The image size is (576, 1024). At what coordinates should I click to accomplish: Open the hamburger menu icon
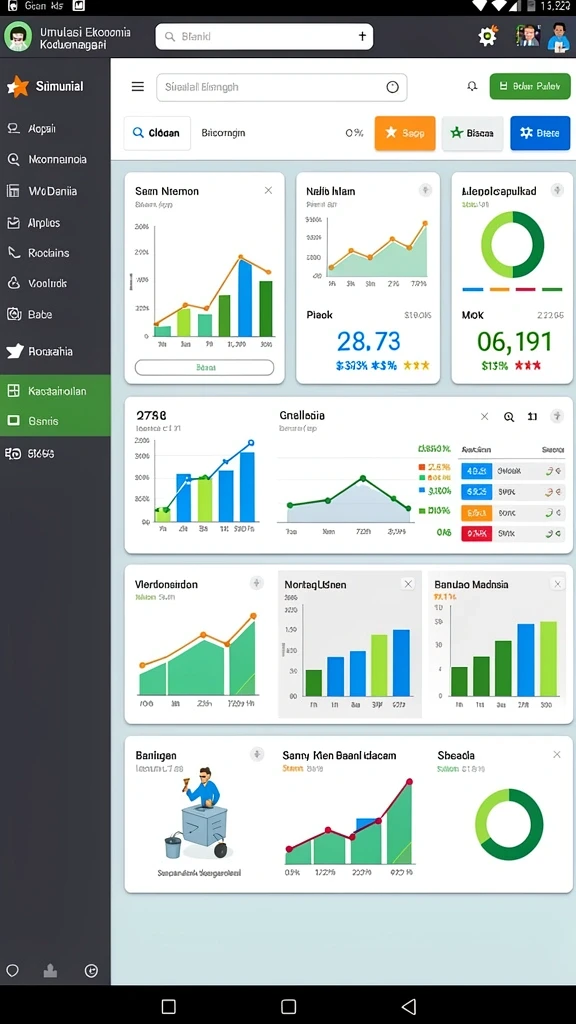[138, 87]
